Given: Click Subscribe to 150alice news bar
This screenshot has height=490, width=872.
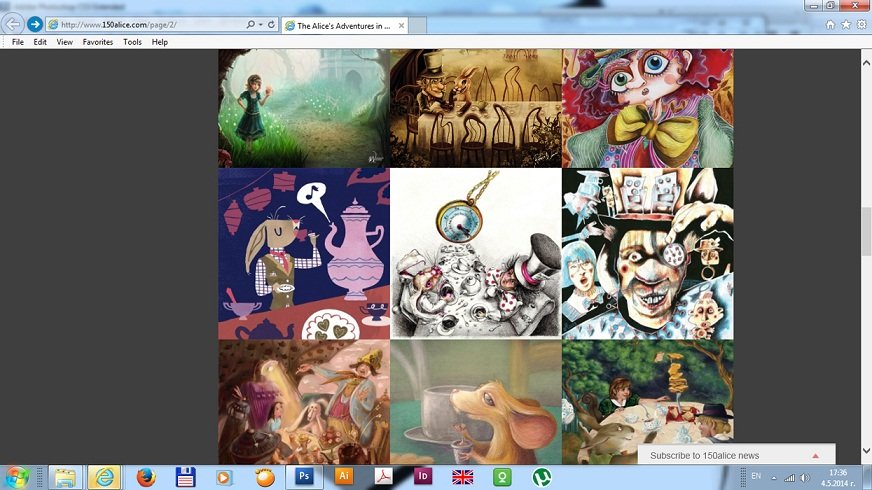Looking at the screenshot, I should [736, 455].
